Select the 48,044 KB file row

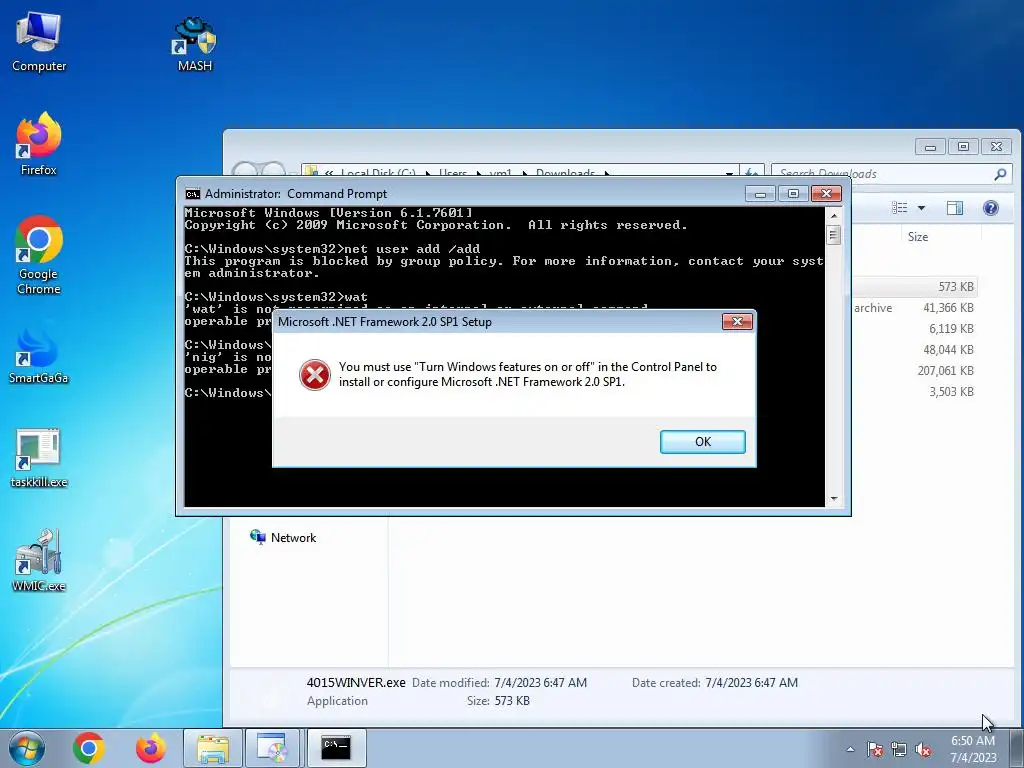(x=914, y=349)
